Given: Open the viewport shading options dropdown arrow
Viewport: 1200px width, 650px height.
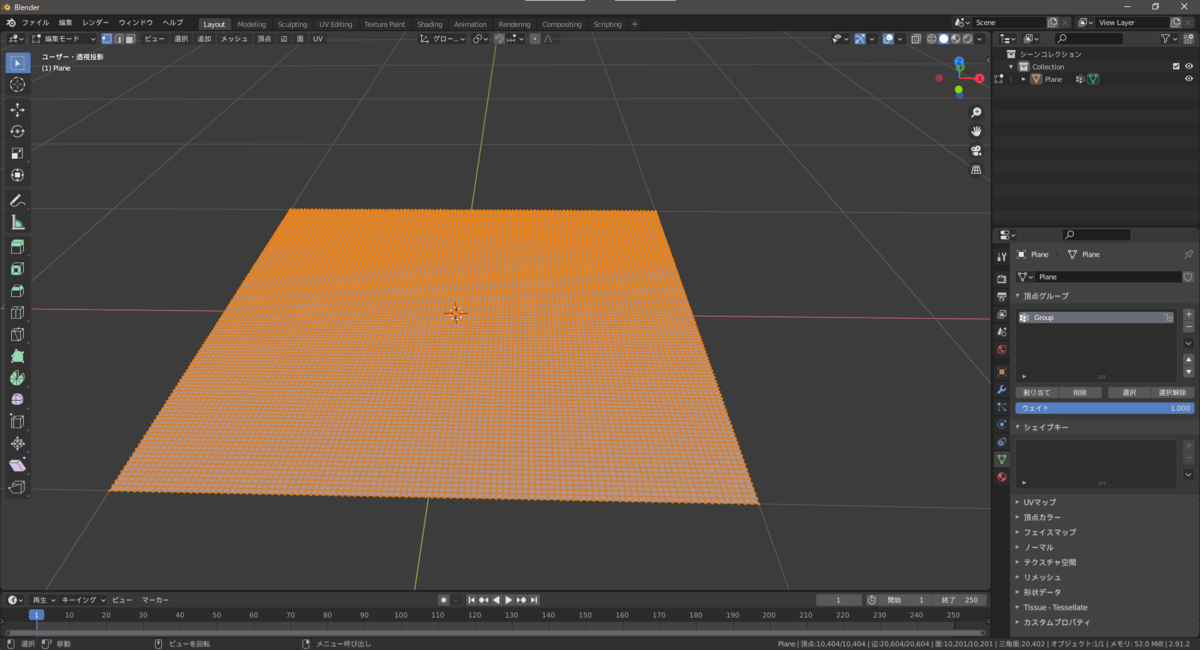Looking at the screenshot, I should coord(981,39).
